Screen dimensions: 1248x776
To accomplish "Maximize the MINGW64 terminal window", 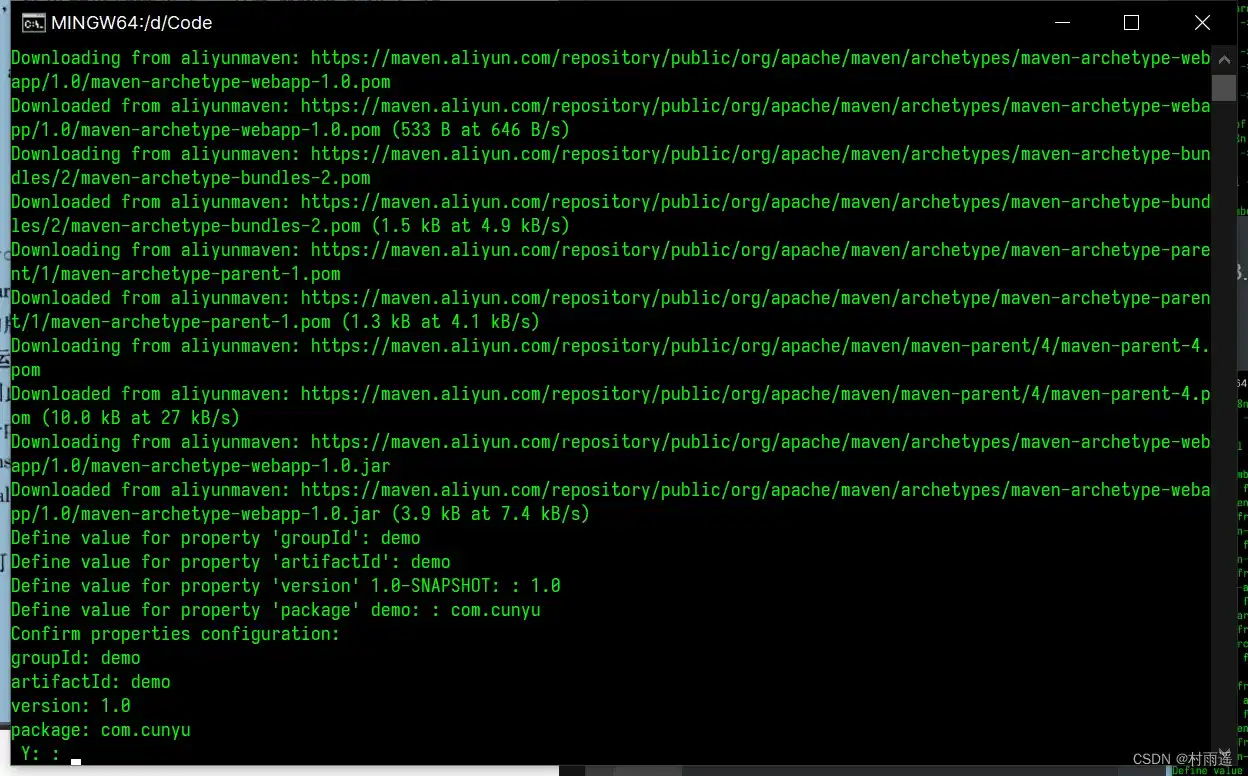I will 1131,23.
